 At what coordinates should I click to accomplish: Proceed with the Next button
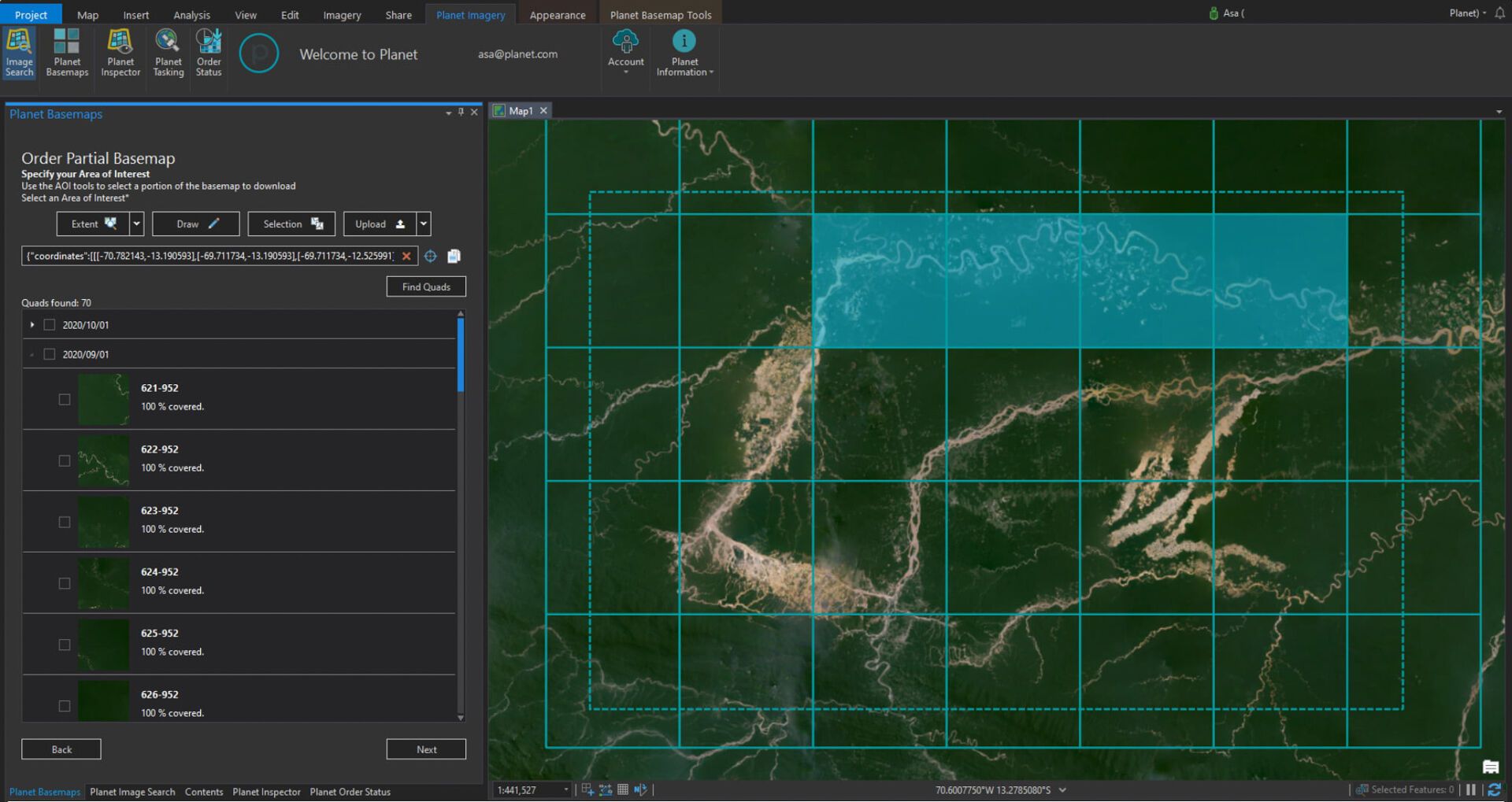426,750
